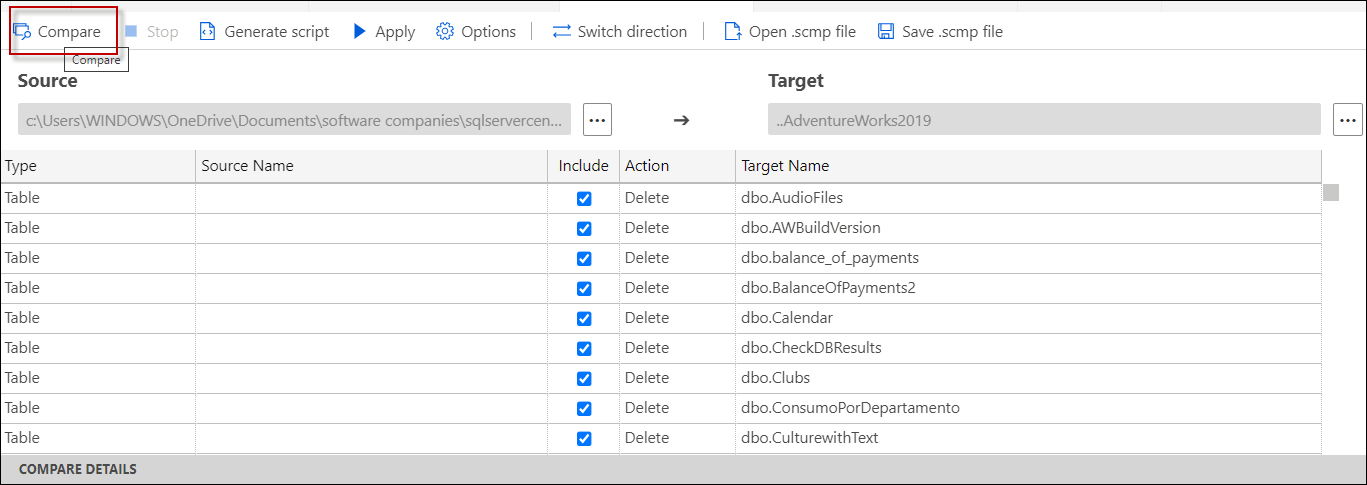Click the Delete action for dbo.CheckDBResults
1367x485 pixels.
click(x=647, y=348)
